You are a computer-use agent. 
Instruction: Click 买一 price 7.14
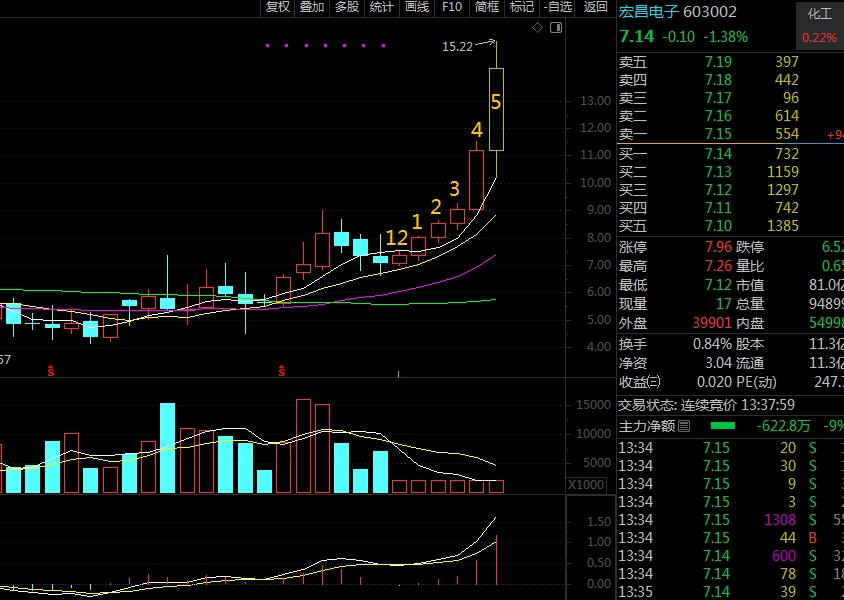click(x=718, y=154)
